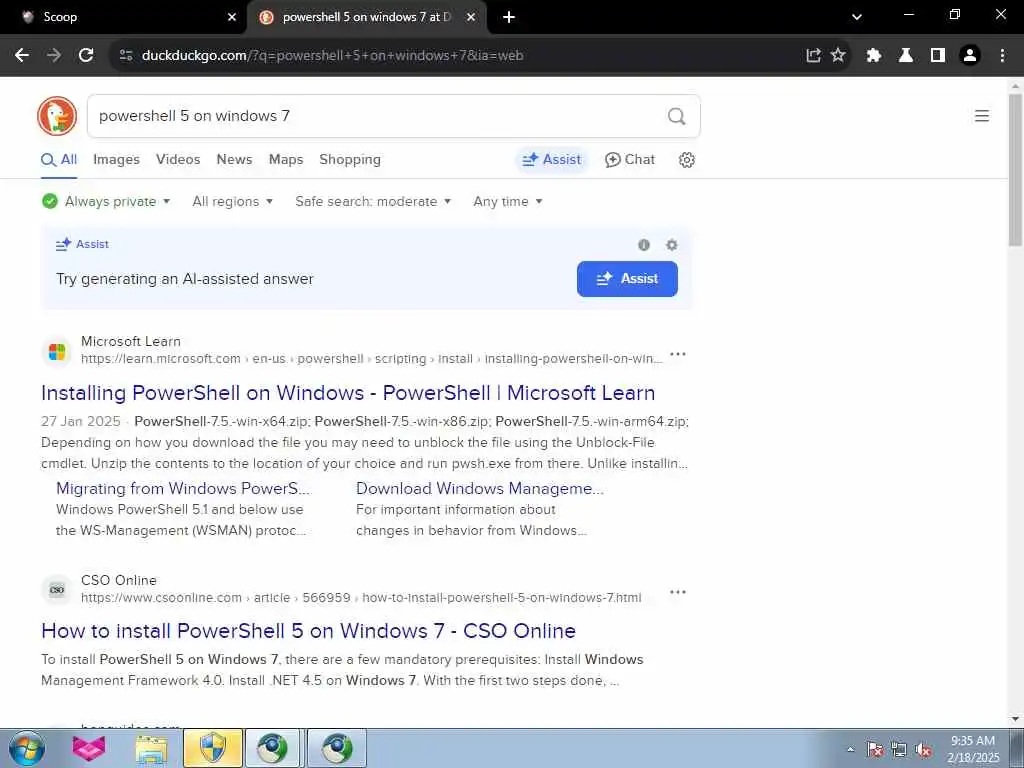The width and height of the screenshot is (1024, 768).
Task: Click the learn.microsoft.com result URL
Action: click(372, 359)
